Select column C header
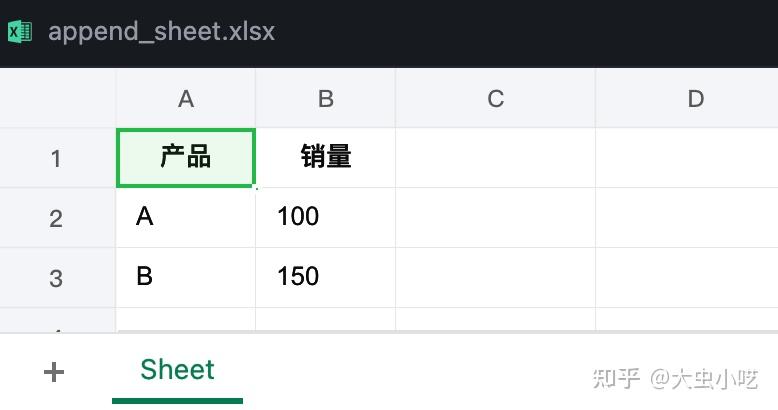778x410 pixels. 495,98
